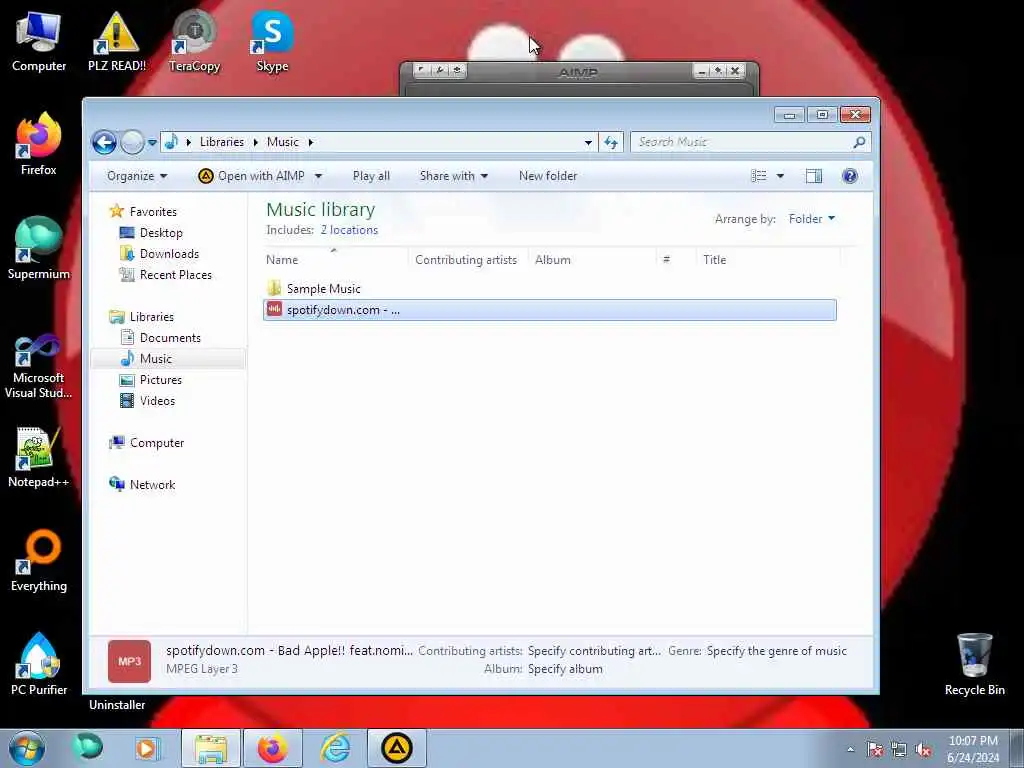Open the Documents library

click(170, 338)
